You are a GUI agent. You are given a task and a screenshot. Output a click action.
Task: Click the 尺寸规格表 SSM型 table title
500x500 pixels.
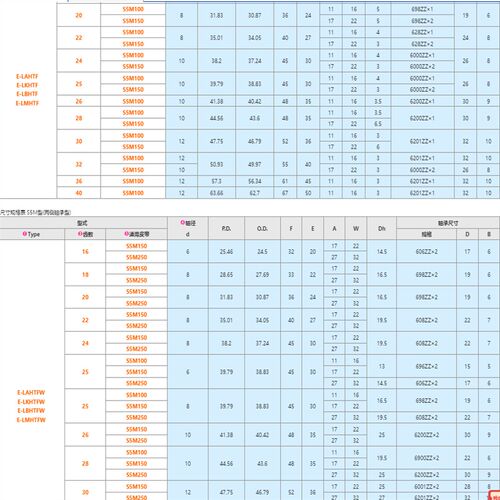click(x=35, y=212)
